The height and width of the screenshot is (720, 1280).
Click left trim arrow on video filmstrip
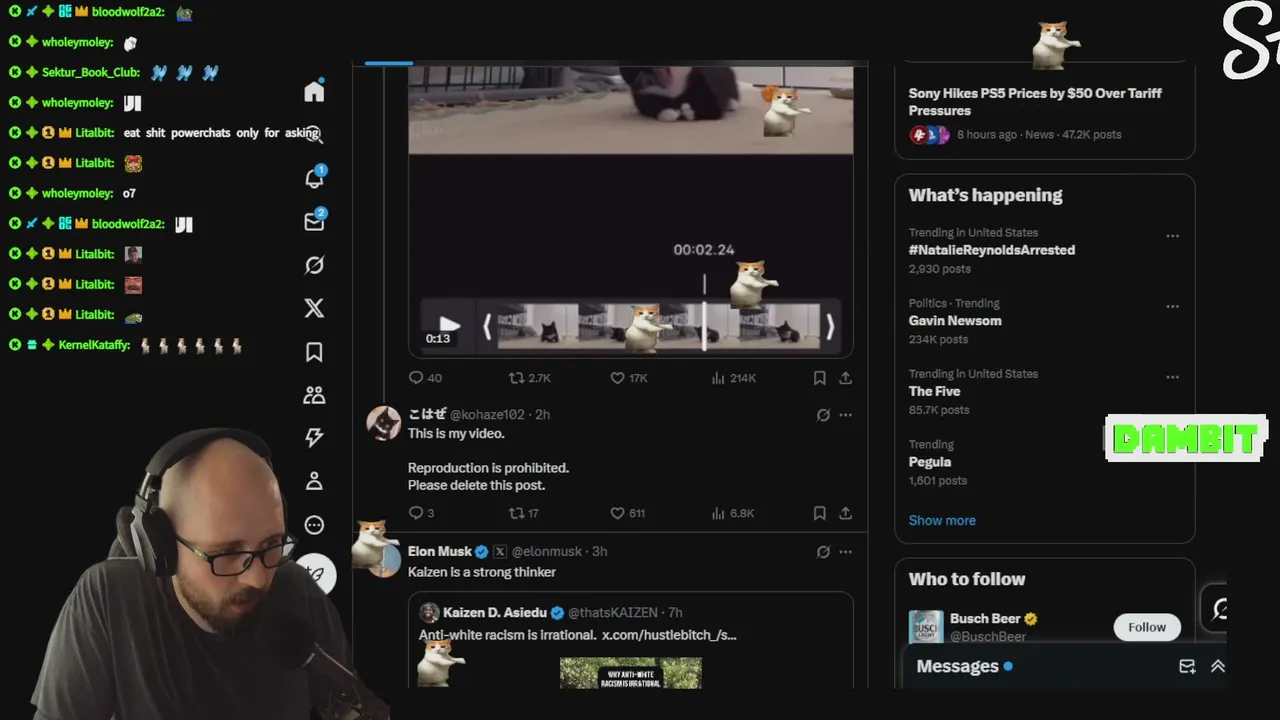(487, 326)
